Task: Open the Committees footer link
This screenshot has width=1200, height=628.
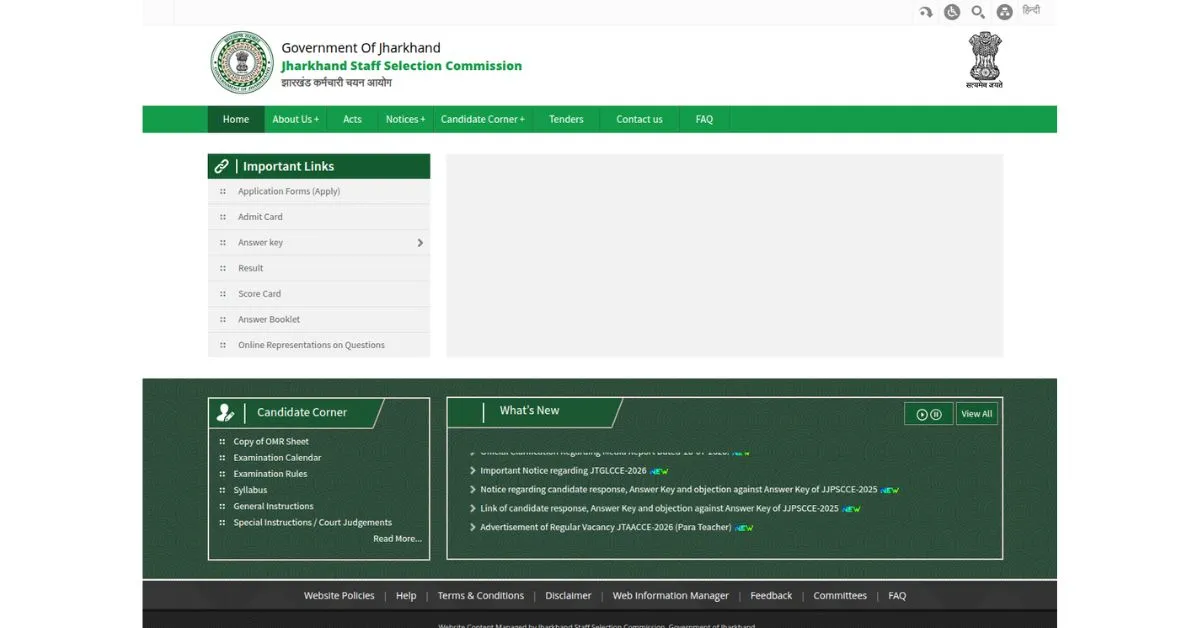Action: (840, 596)
